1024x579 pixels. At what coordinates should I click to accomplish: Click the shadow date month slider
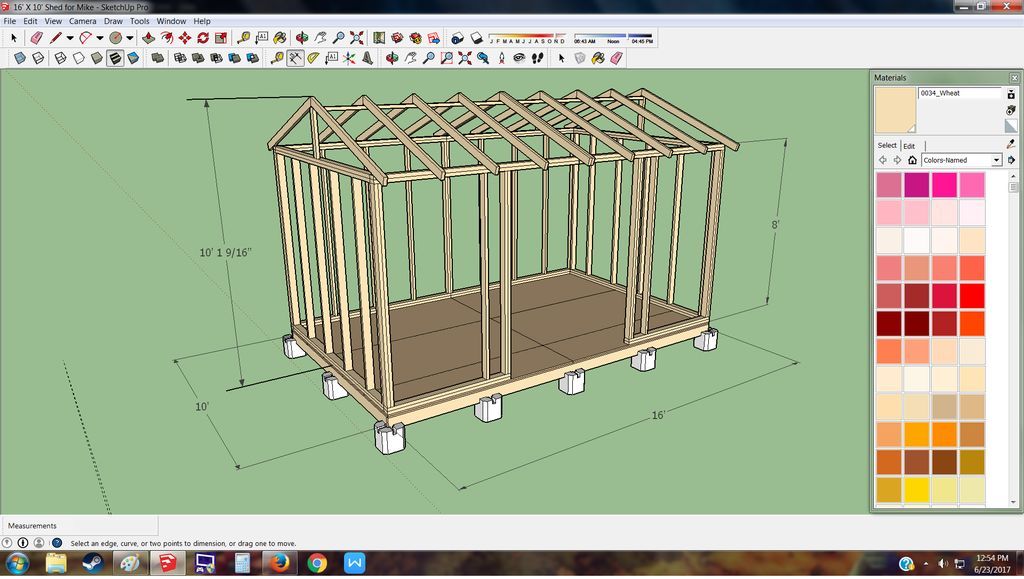click(x=526, y=37)
